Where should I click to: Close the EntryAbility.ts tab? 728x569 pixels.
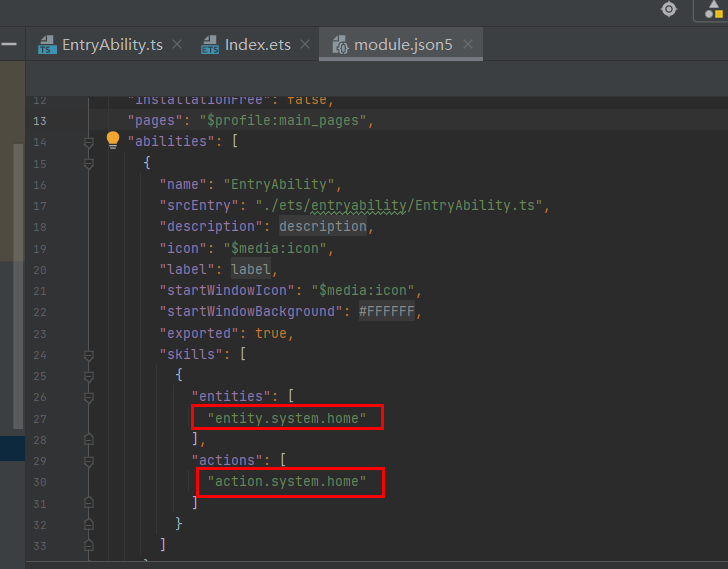tap(177, 45)
